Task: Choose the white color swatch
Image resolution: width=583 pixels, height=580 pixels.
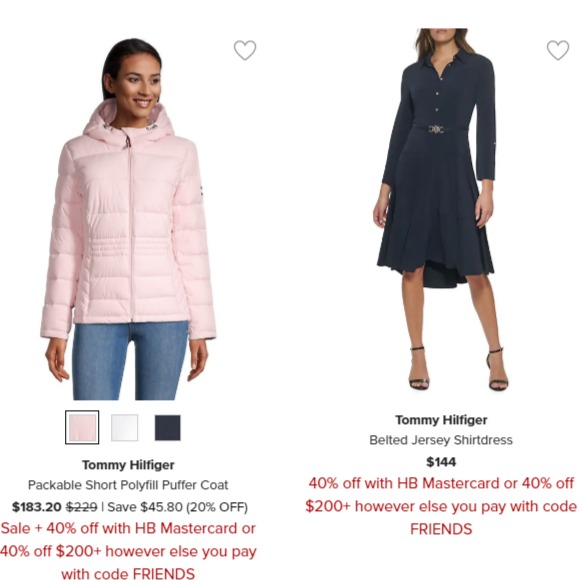Action: click(x=125, y=428)
